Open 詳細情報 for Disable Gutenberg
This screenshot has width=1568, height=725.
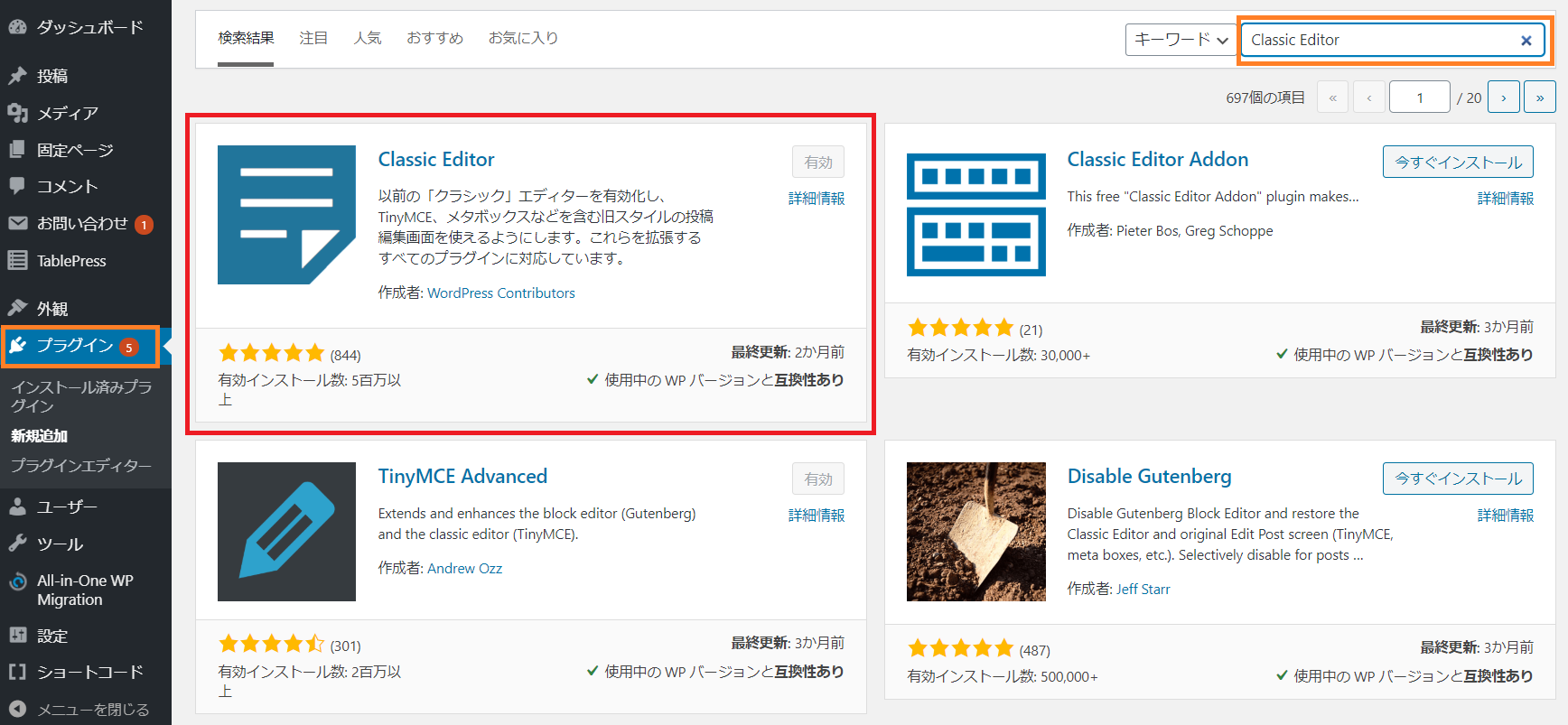click(1505, 516)
